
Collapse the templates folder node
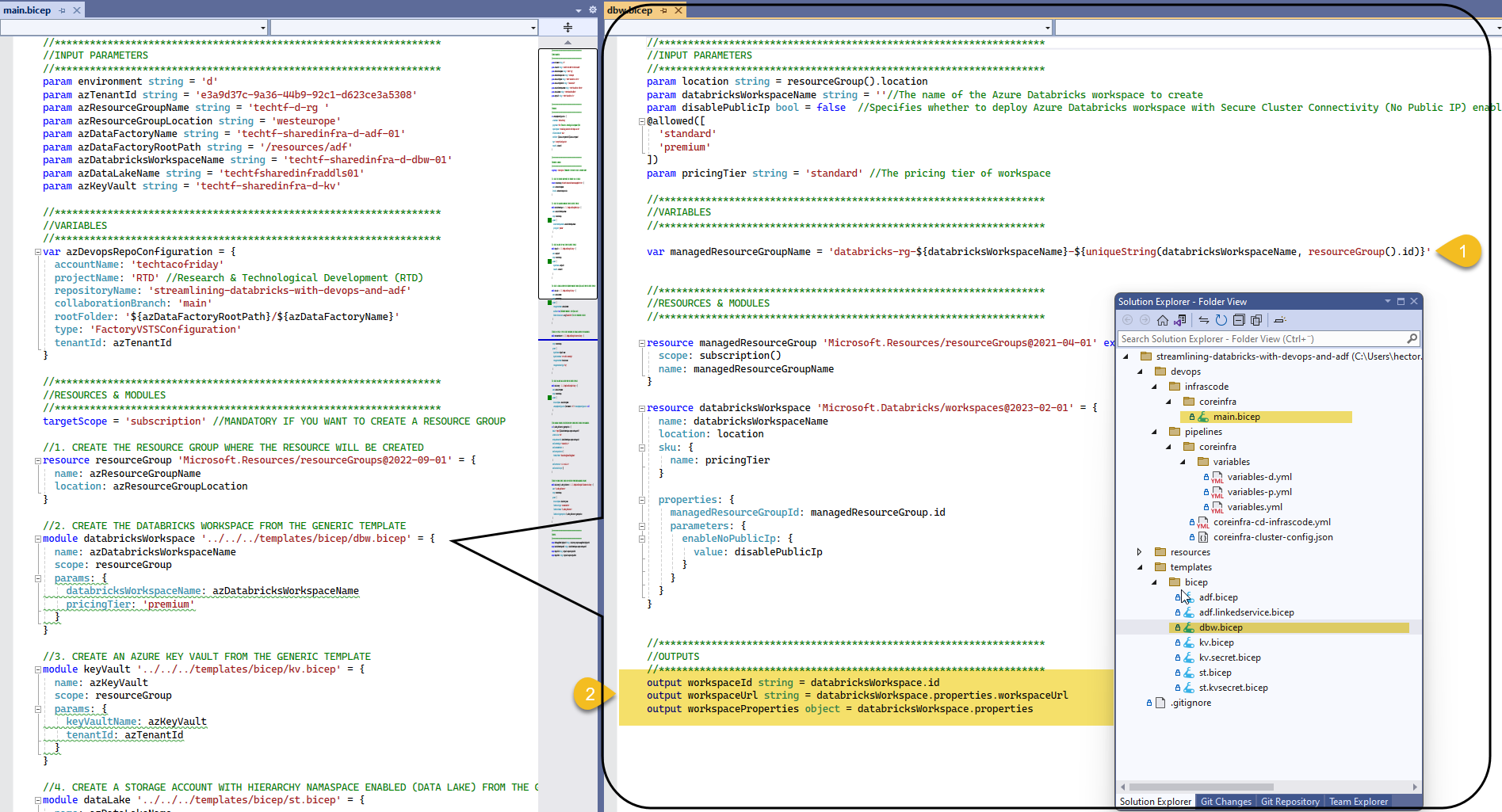click(x=1139, y=567)
